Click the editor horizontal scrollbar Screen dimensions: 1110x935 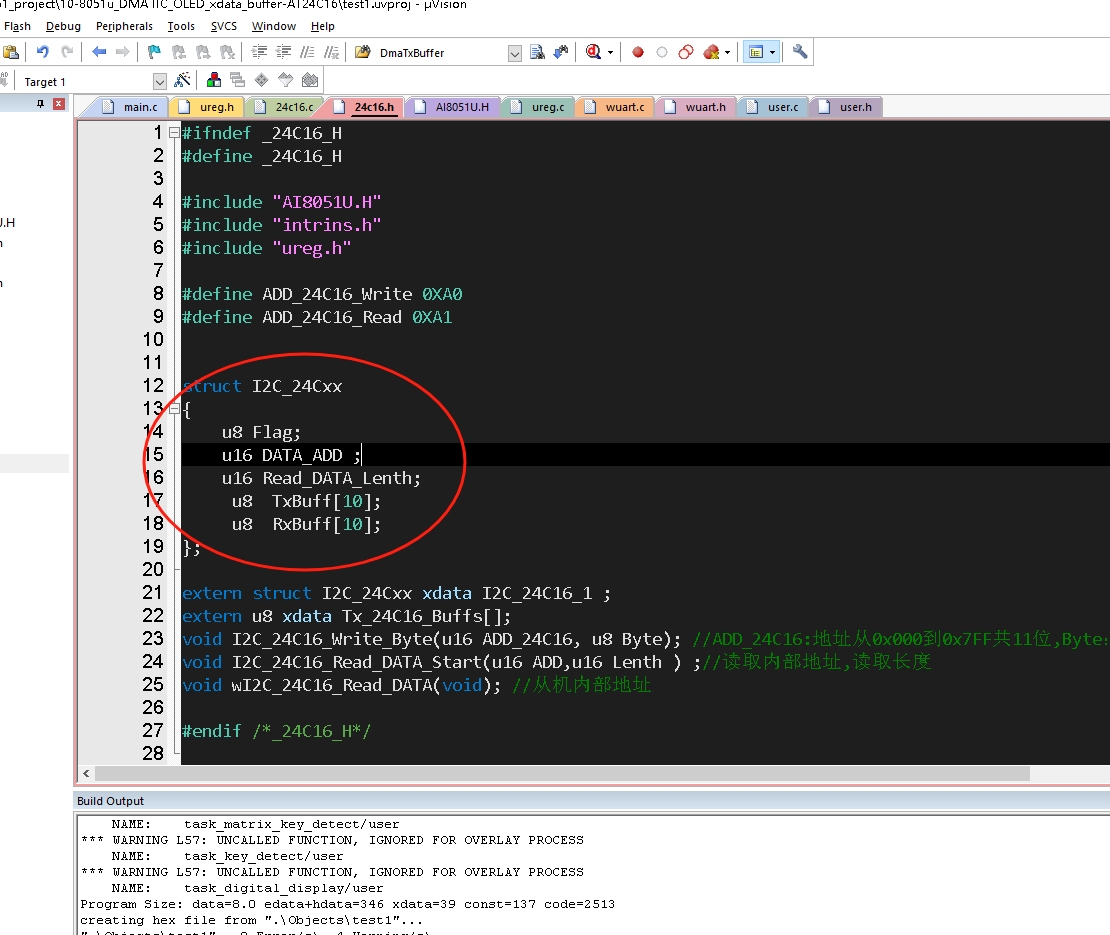pyautogui.click(x=560, y=774)
